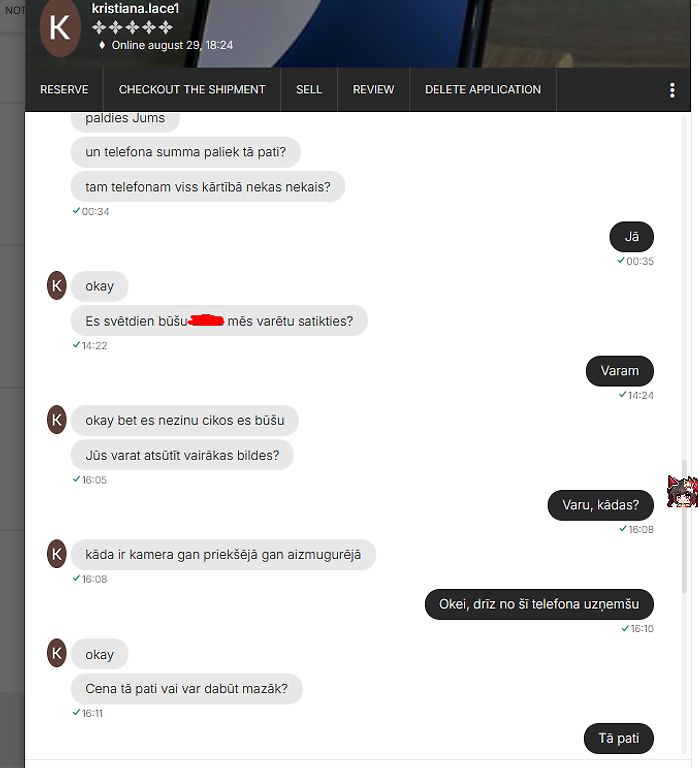Click message 'Cena tā pati vai var dabūt mazāk?'
This screenshot has width=698, height=768.
click(187, 689)
